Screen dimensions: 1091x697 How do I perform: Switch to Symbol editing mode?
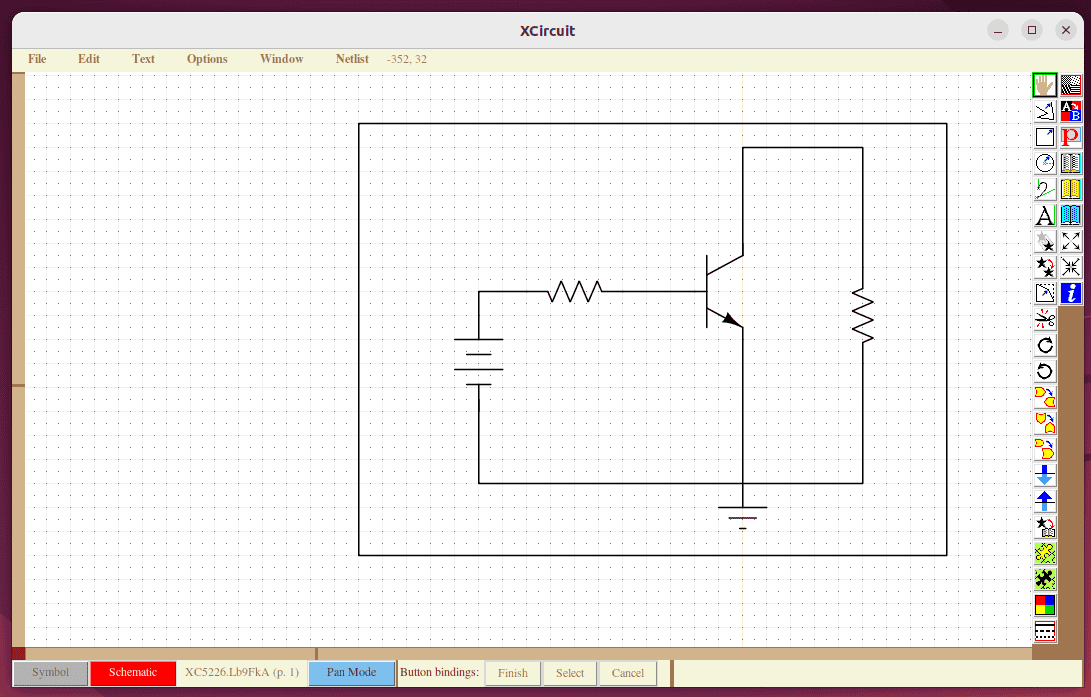point(50,672)
